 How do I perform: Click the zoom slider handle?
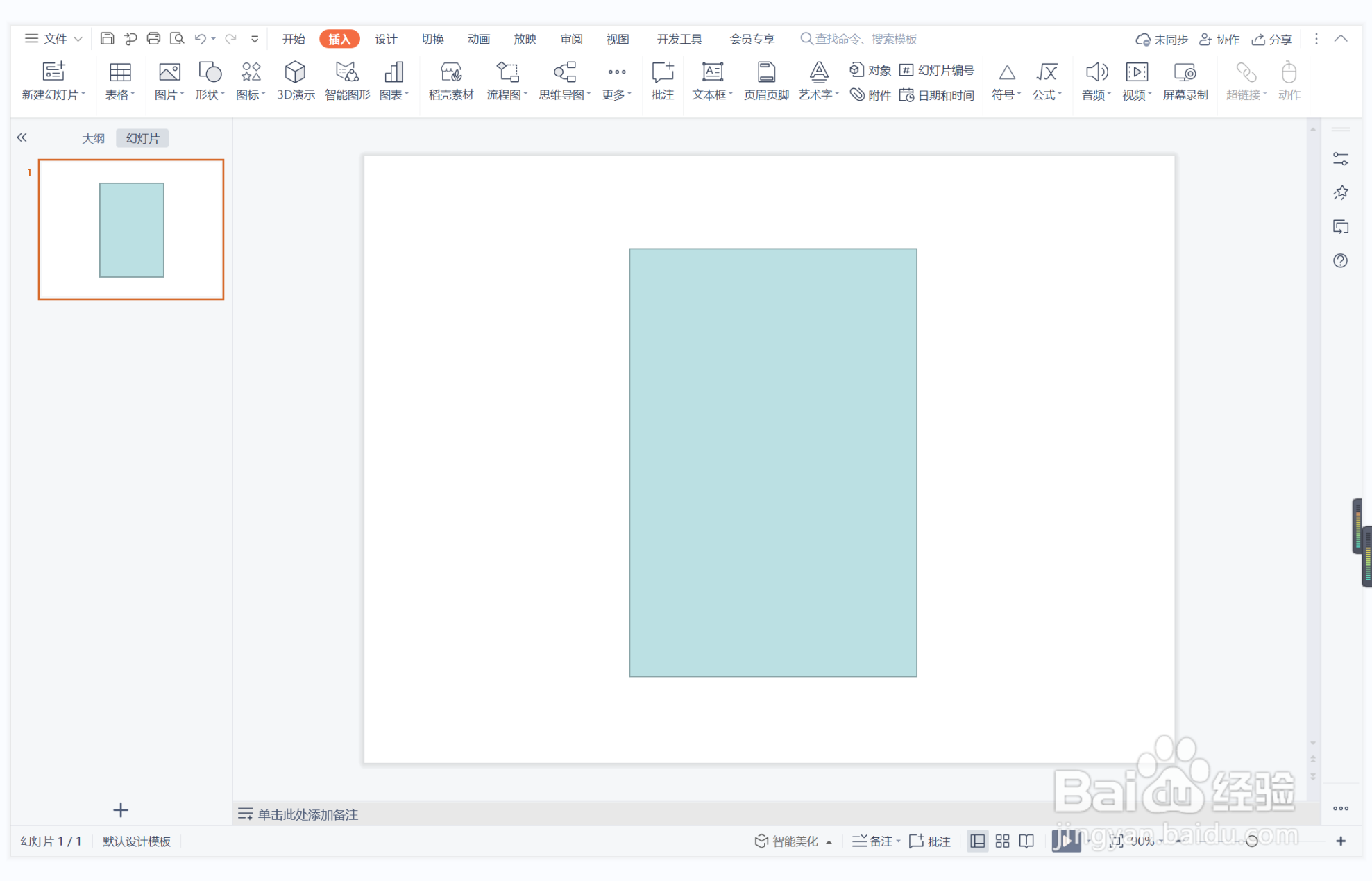pyautogui.click(x=1251, y=841)
